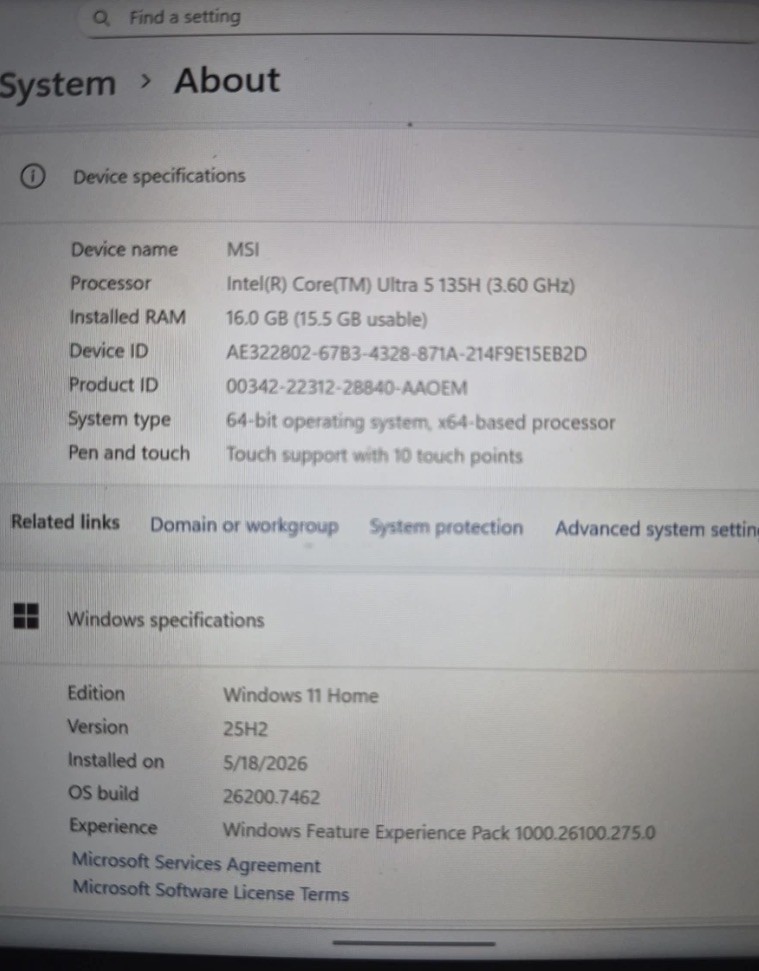Collapse the Windows specifications section header
This screenshot has width=759, height=971.
point(380,619)
